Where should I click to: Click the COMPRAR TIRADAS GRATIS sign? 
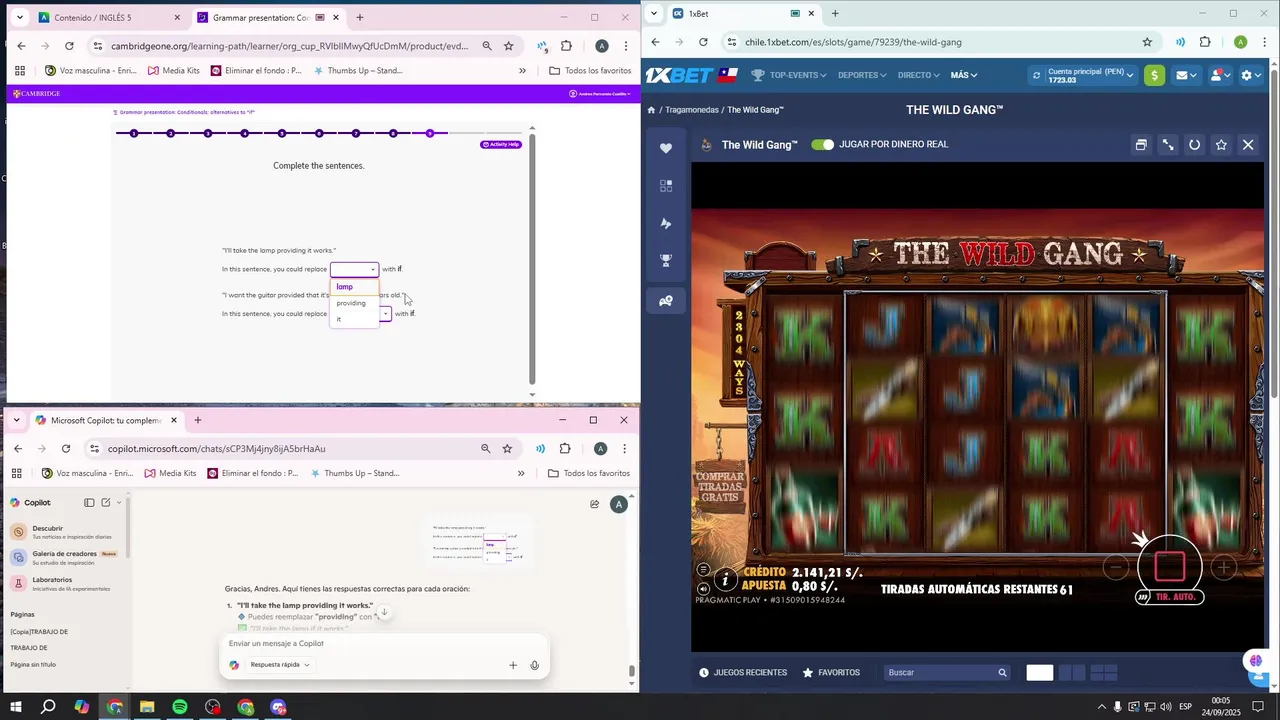point(719,487)
